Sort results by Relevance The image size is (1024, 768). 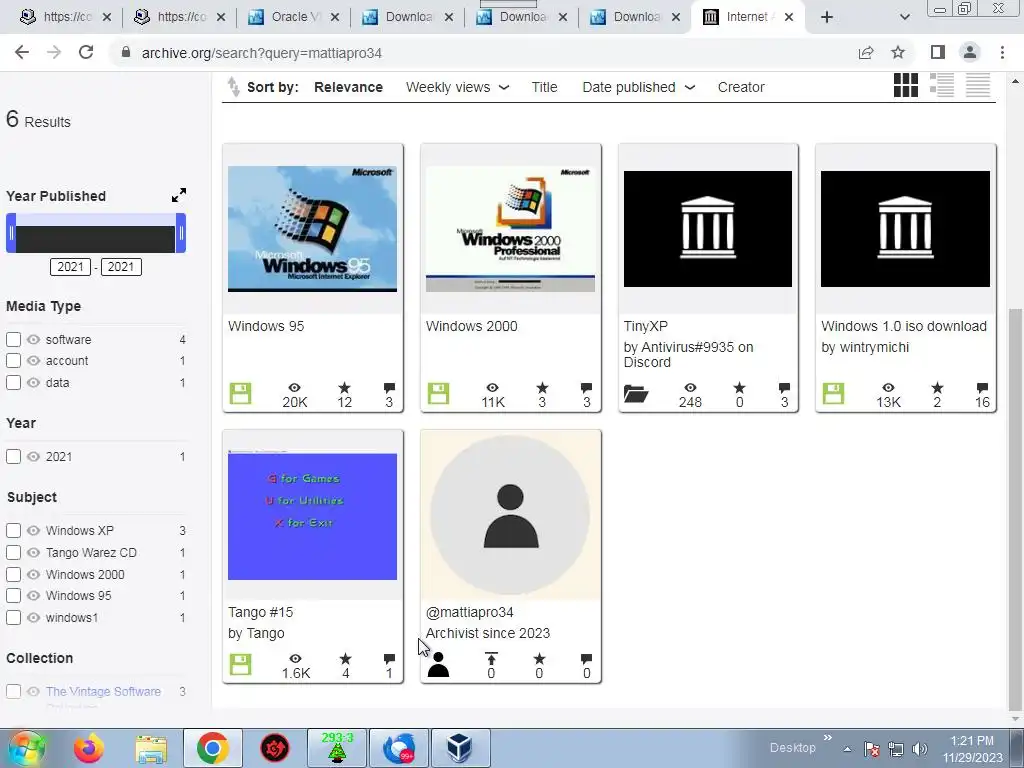point(348,87)
